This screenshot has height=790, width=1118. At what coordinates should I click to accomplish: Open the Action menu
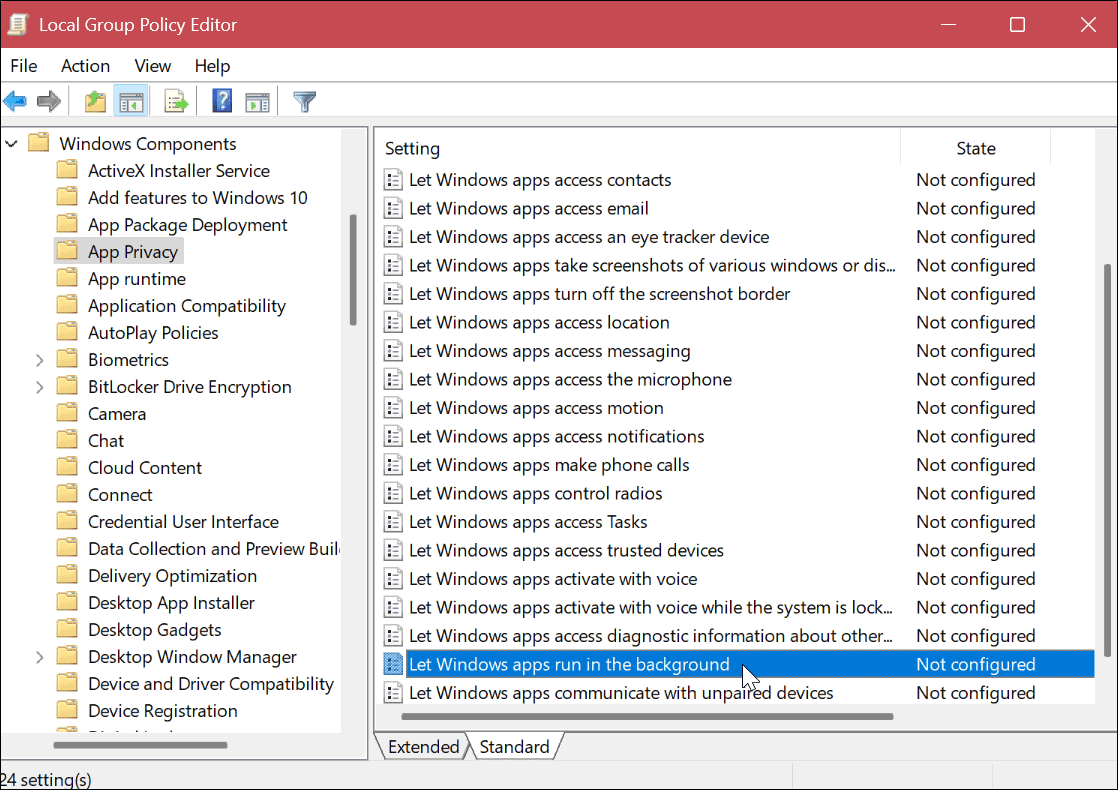[86, 66]
